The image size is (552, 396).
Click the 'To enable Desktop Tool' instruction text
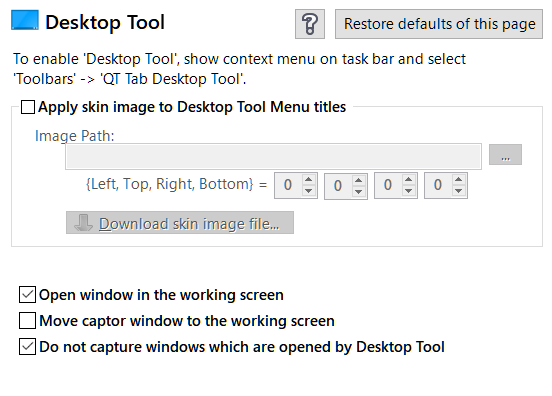239,69
